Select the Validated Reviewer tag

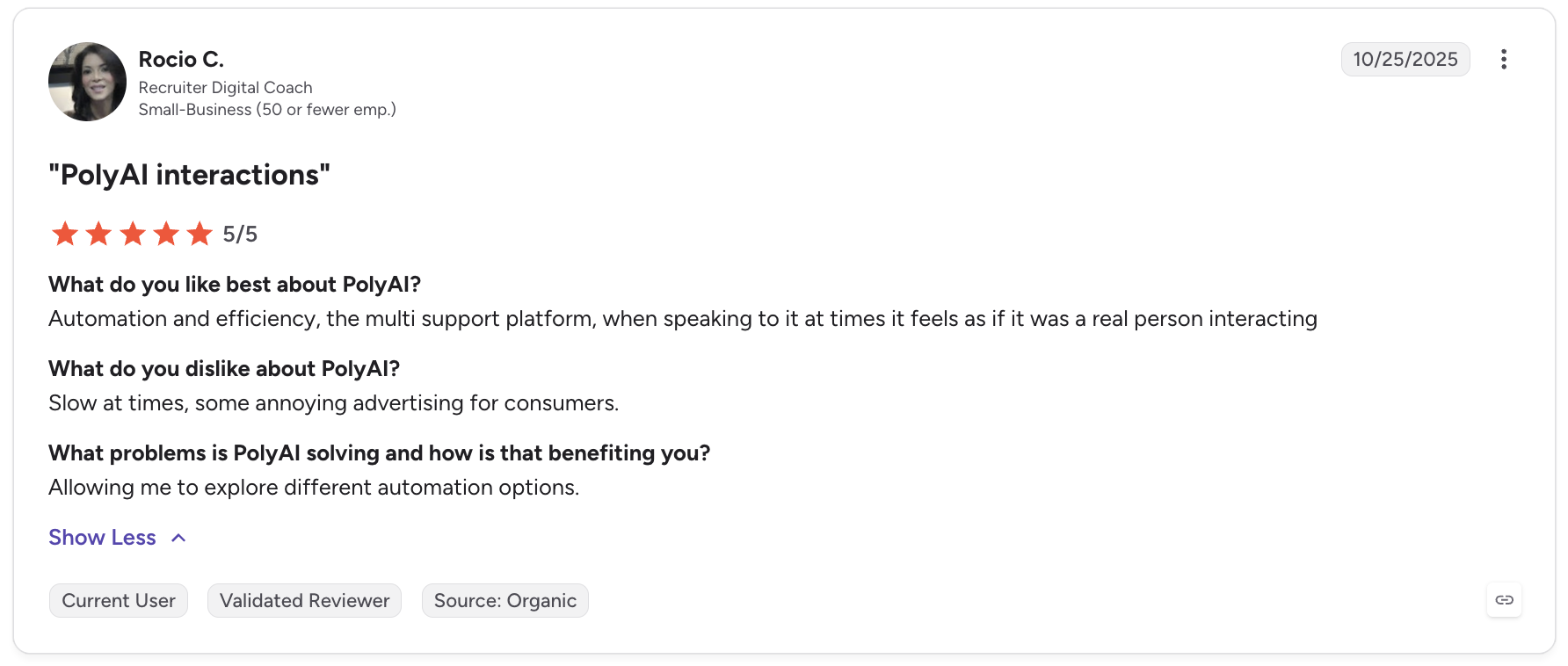coord(304,600)
